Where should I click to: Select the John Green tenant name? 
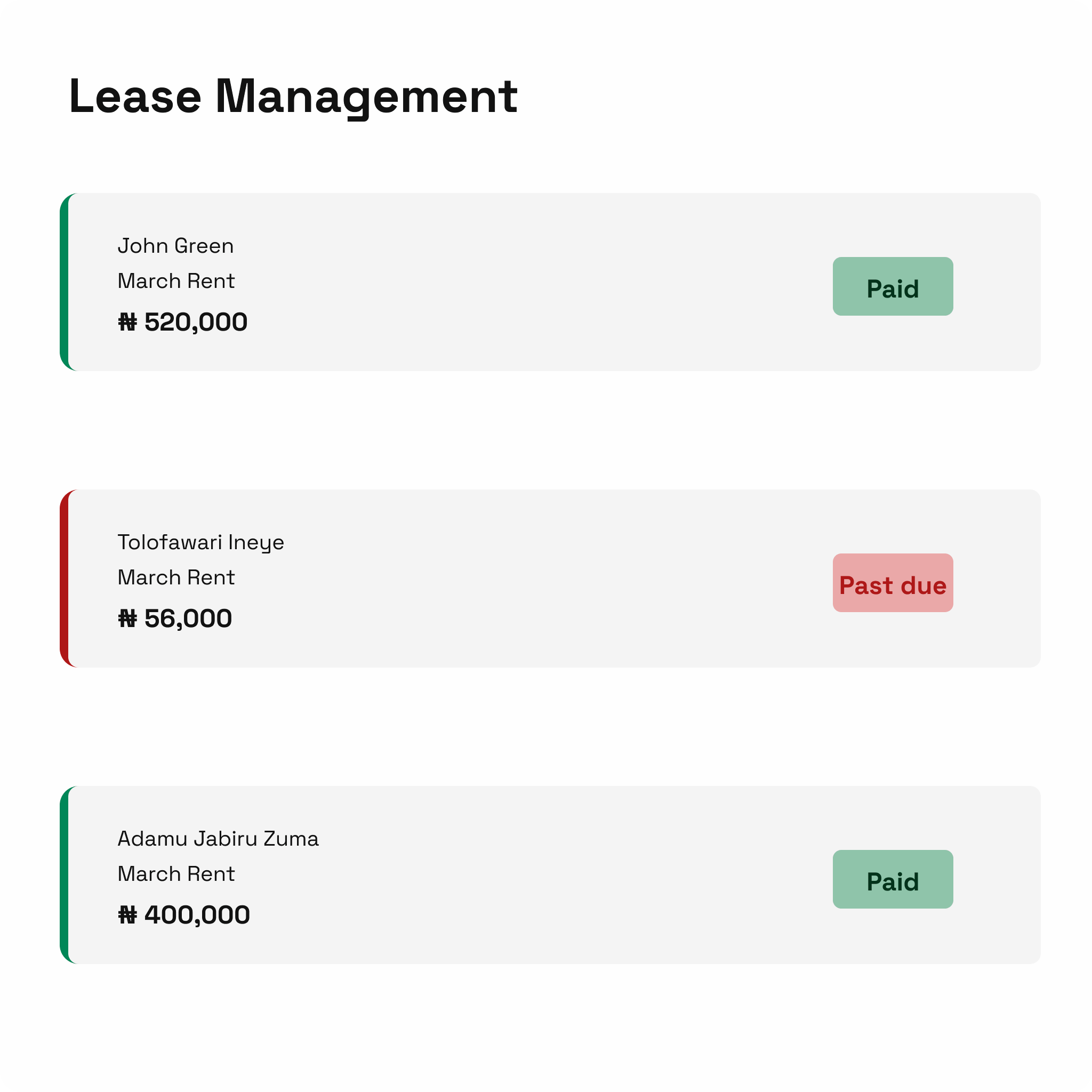pos(176,246)
